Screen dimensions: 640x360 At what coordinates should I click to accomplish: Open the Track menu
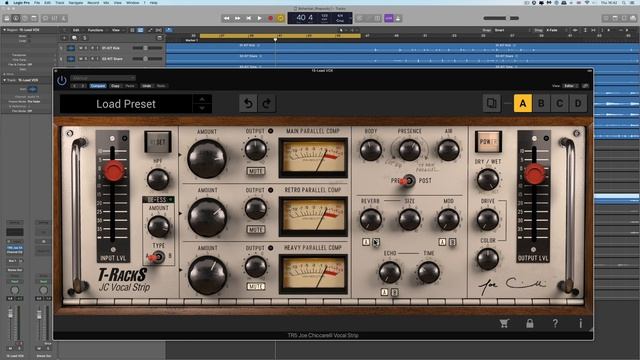60,2
